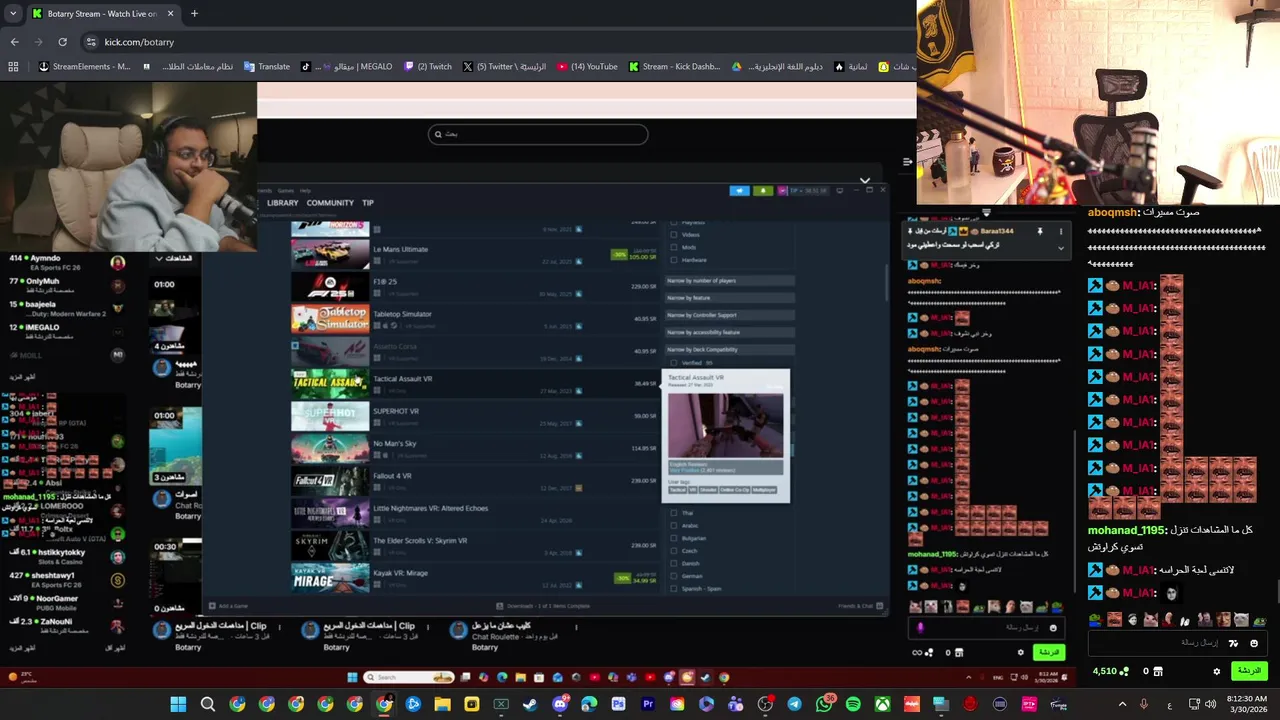This screenshot has height=720, width=1280.
Task: Open the Tactical Assault VR listing
Action: (475, 383)
